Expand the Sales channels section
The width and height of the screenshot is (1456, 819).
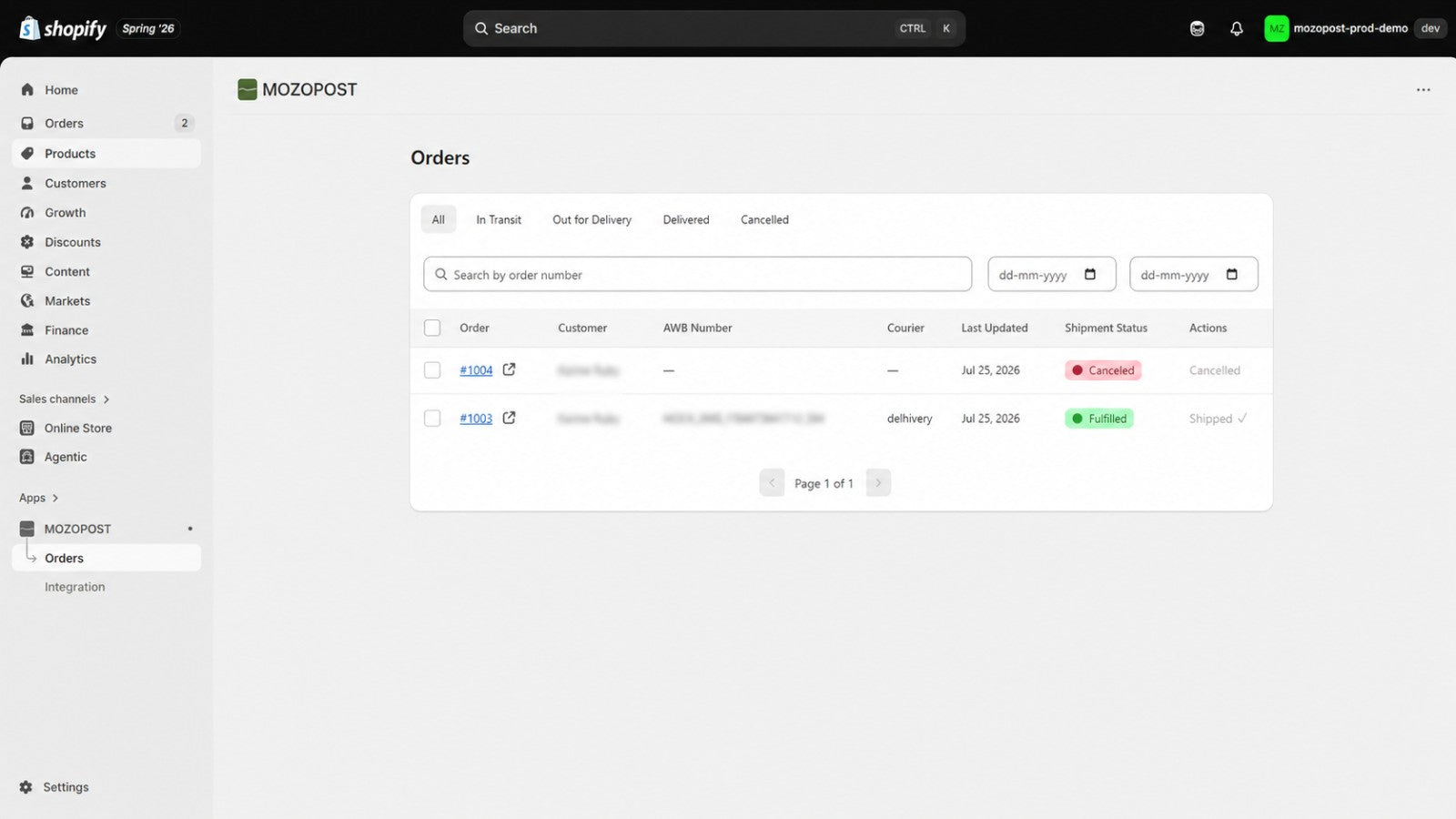click(x=64, y=399)
